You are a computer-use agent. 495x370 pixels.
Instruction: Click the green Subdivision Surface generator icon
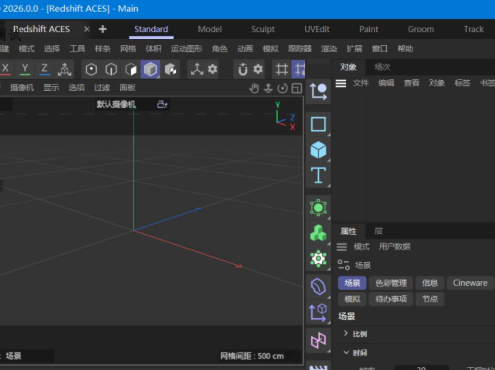[x=318, y=208]
